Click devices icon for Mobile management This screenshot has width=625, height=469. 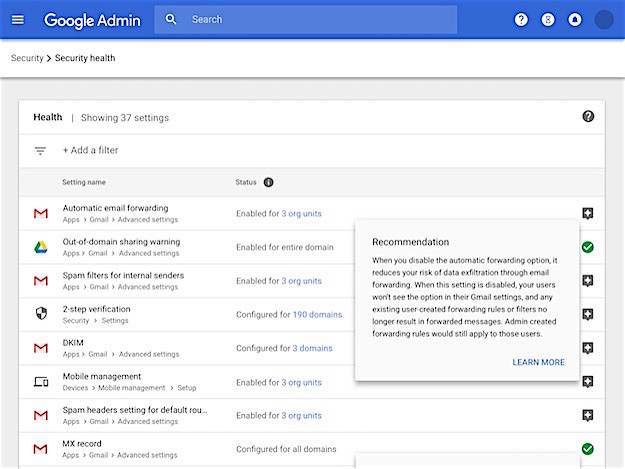[x=41, y=382]
